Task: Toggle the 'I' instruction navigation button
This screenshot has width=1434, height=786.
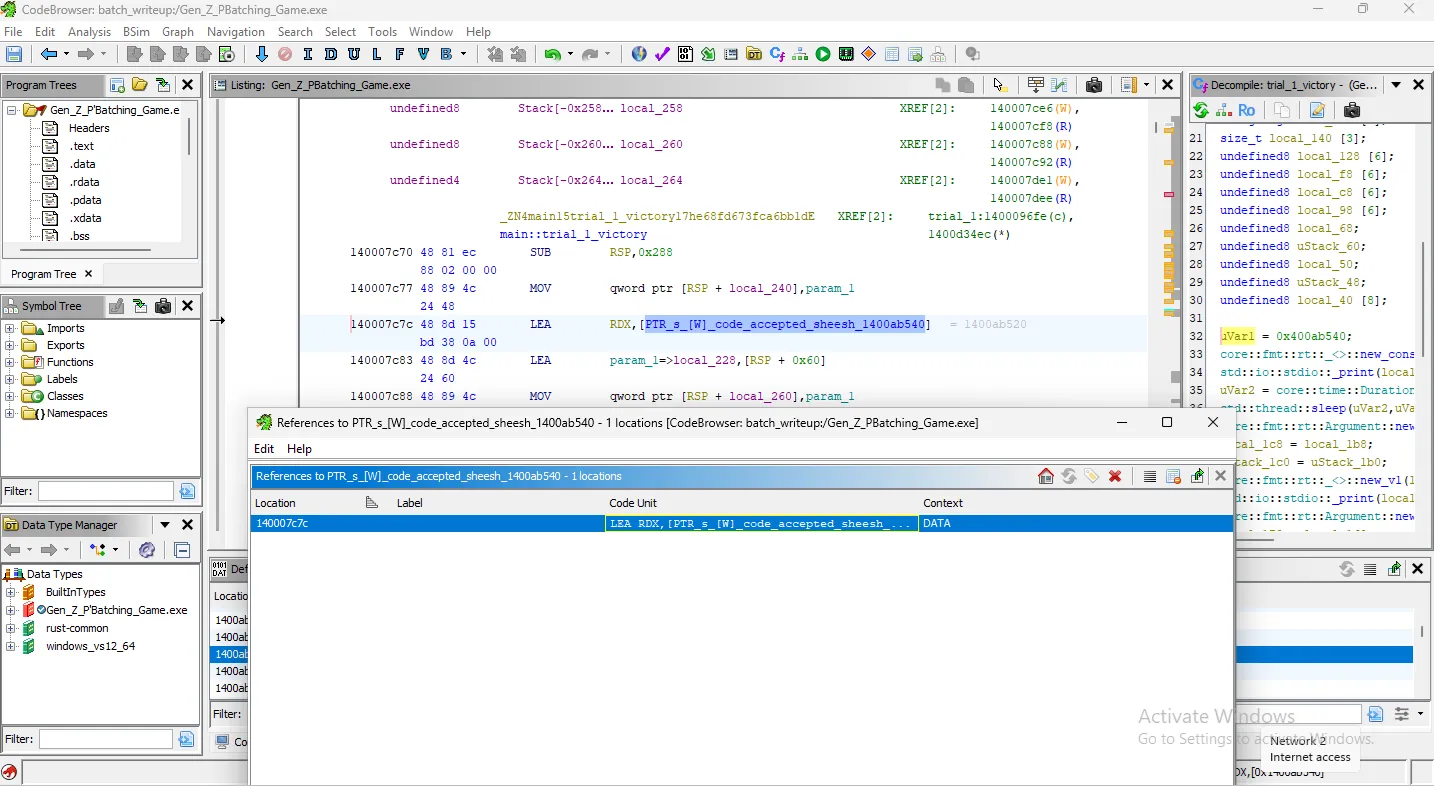Action: [308, 54]
